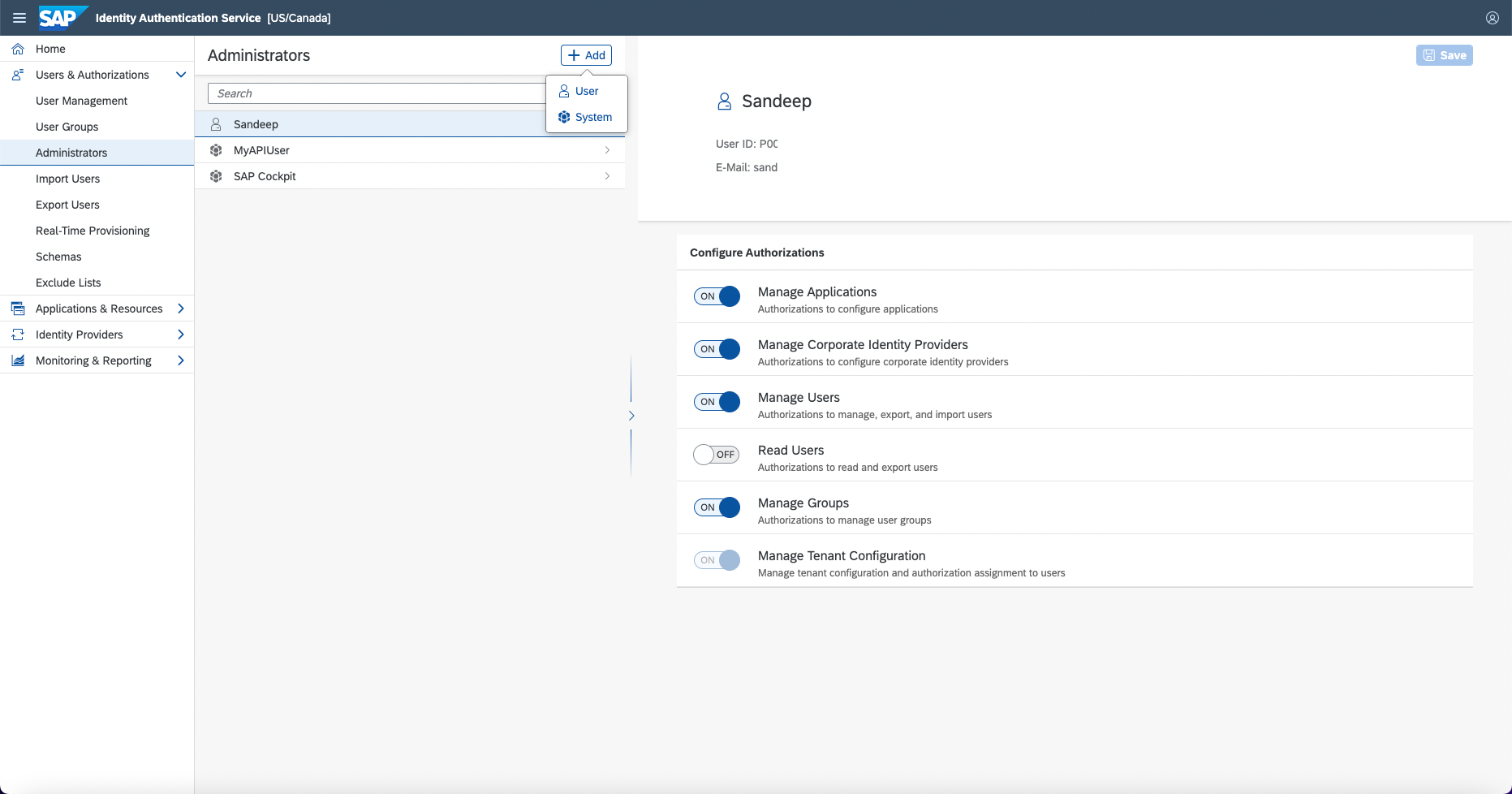The image size is (1512, 794).
Task: Click the SAP logo
Action: click(62, 18)
